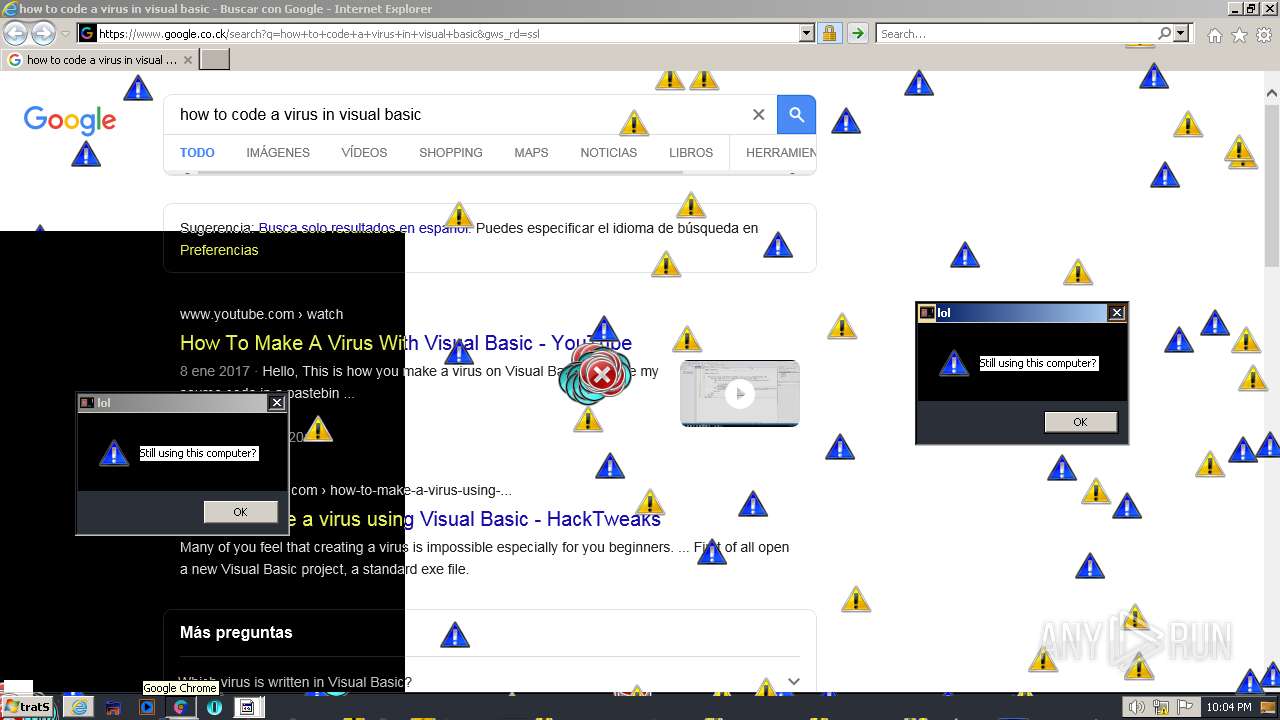Click OK in the left 'lol' dialog
This screenshot has width=1280, height=720.
(x=240, y=512)
